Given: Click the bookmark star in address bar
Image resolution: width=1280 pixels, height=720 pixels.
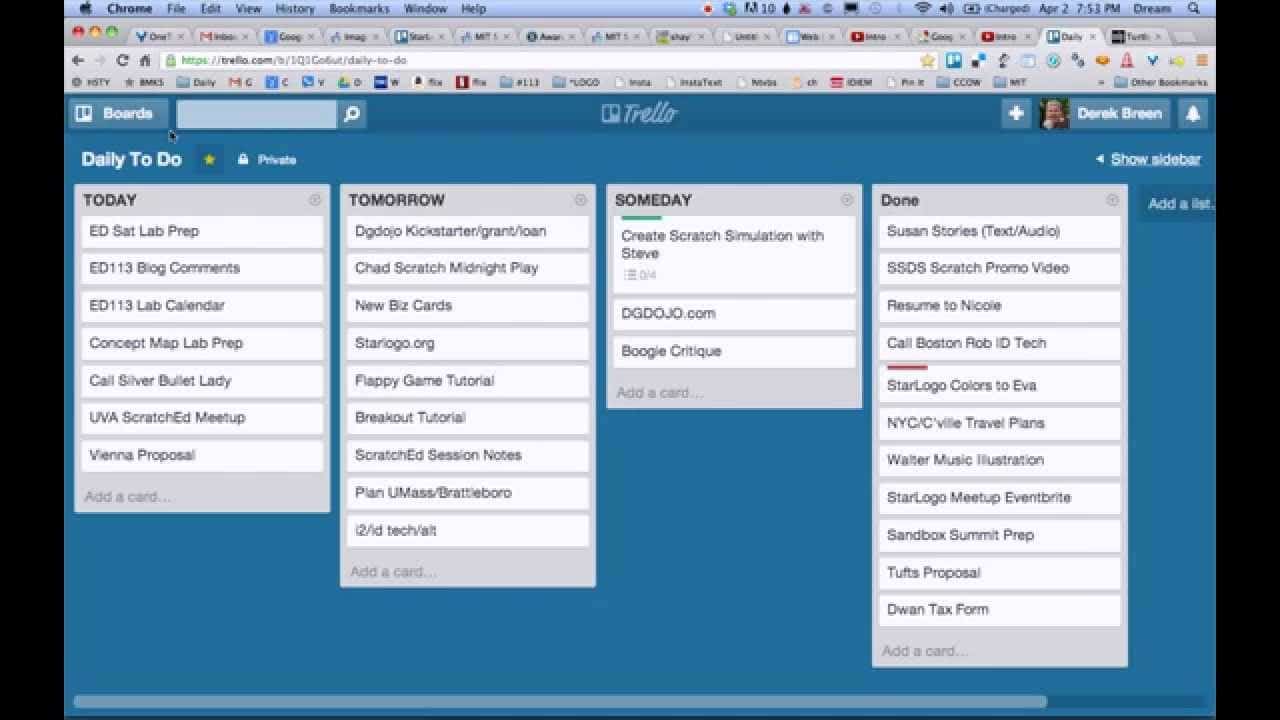Looking at the screenshot, I should 927,60.
